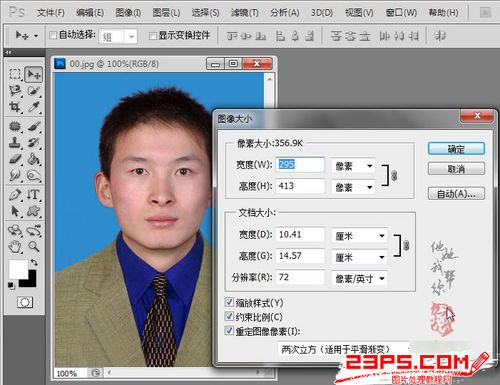
Task: Toggle Quick Mask mode button
Action: click(25, 302)
